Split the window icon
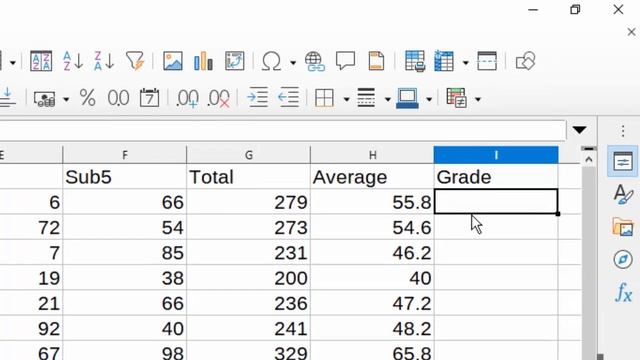Screen dimensions: 640x360 487,61
